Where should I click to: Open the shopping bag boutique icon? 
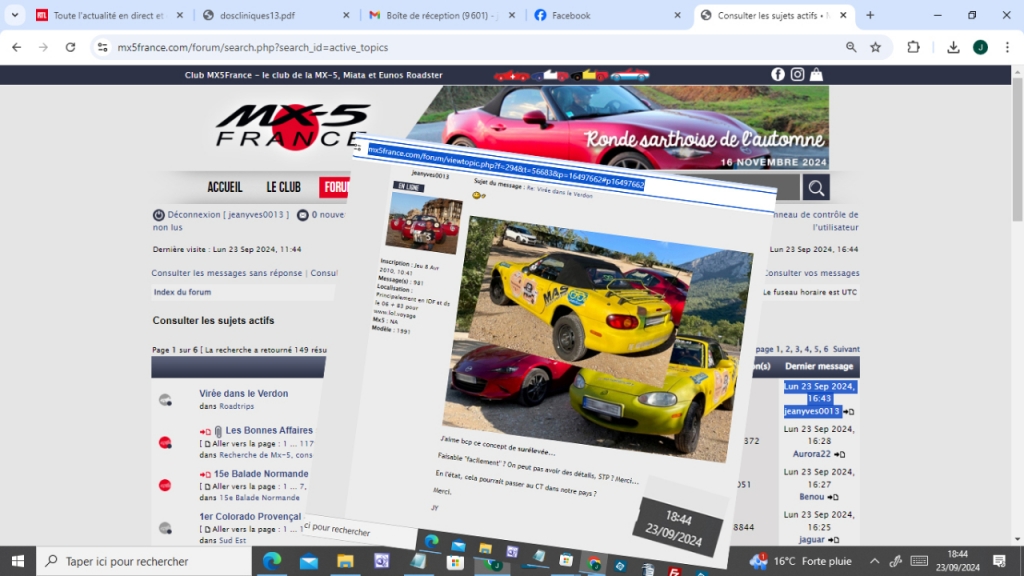point(816,74)
